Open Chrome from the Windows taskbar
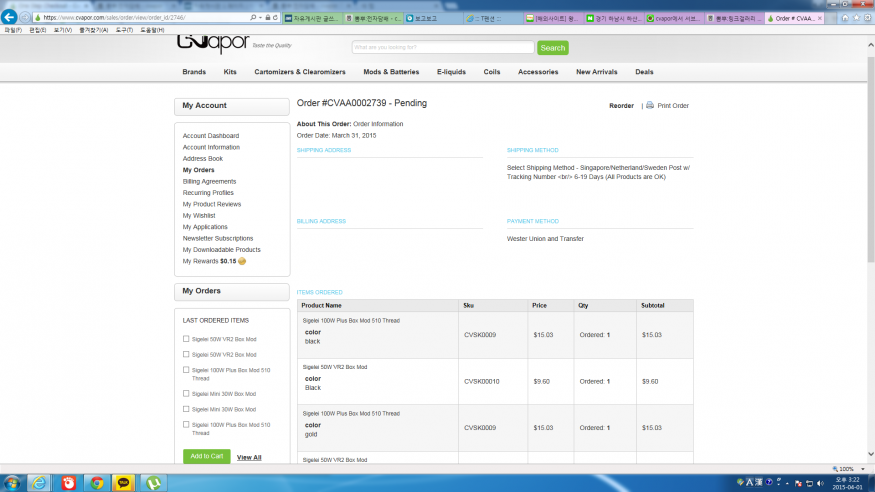 click(x=96, y=482)
